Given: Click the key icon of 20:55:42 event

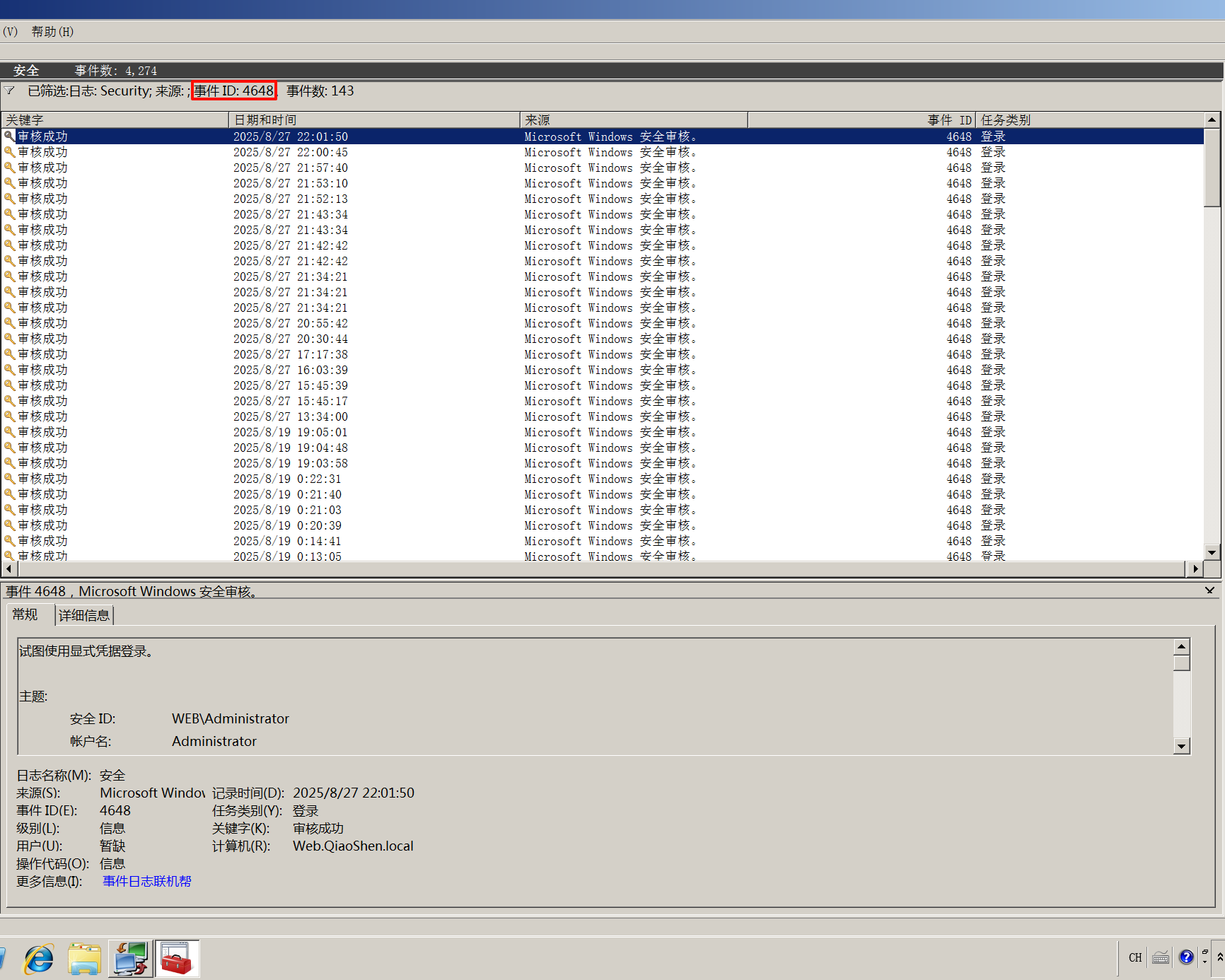Looking at the screenshot, I should point(10,323).
